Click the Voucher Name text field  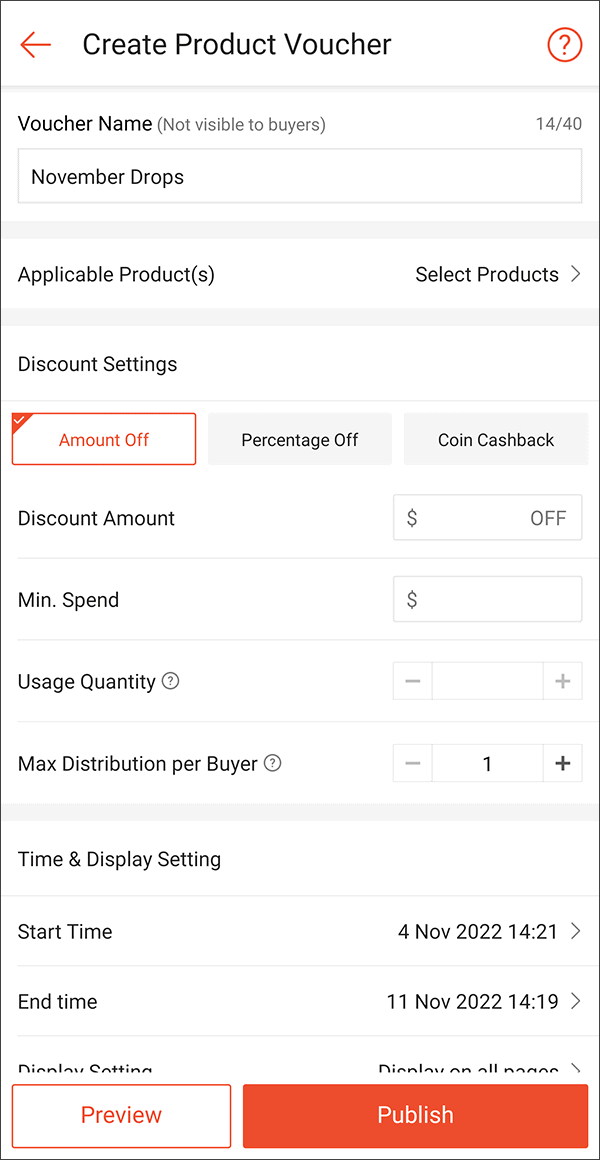pos(300,177)
